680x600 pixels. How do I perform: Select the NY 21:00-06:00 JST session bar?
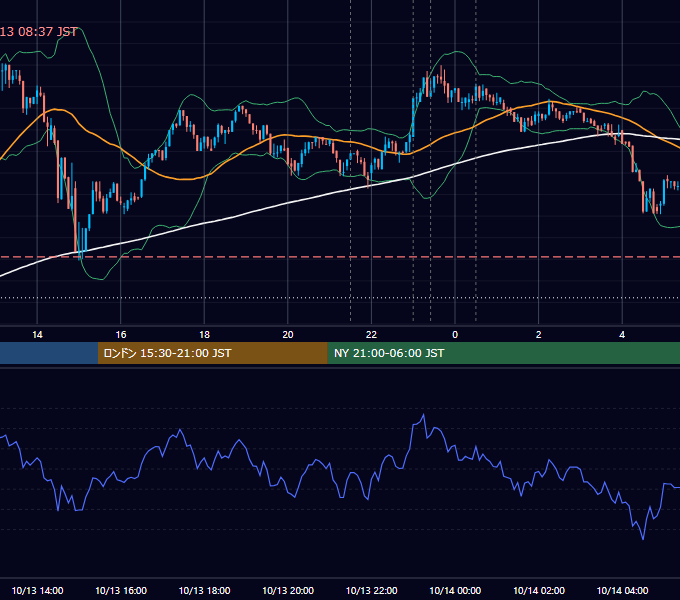click(503, 353)
